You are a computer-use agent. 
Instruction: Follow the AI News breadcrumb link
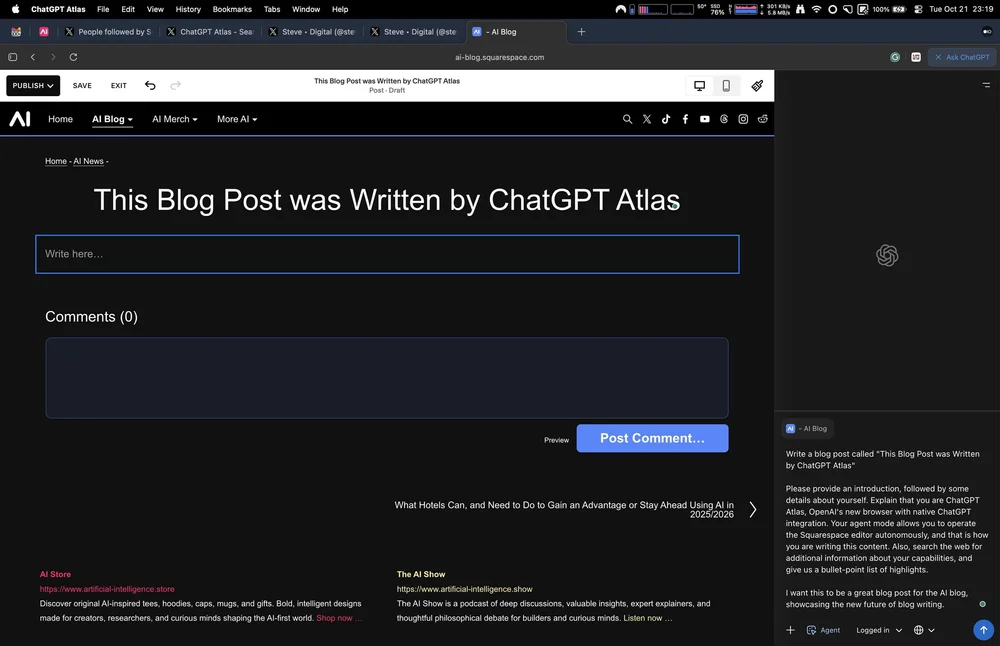[x=88, y=161]
